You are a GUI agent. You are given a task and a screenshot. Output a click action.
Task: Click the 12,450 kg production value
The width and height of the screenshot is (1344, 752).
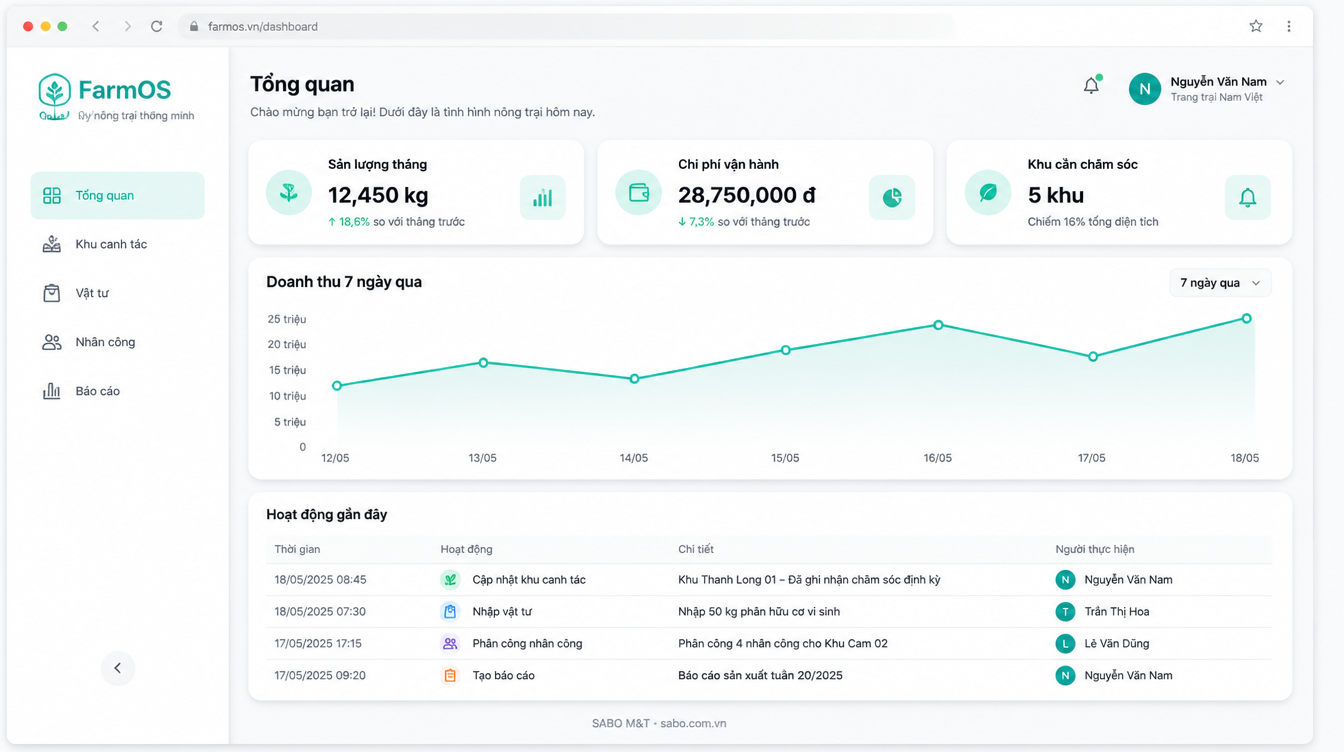pyautogui.click(x=378, y=195)
